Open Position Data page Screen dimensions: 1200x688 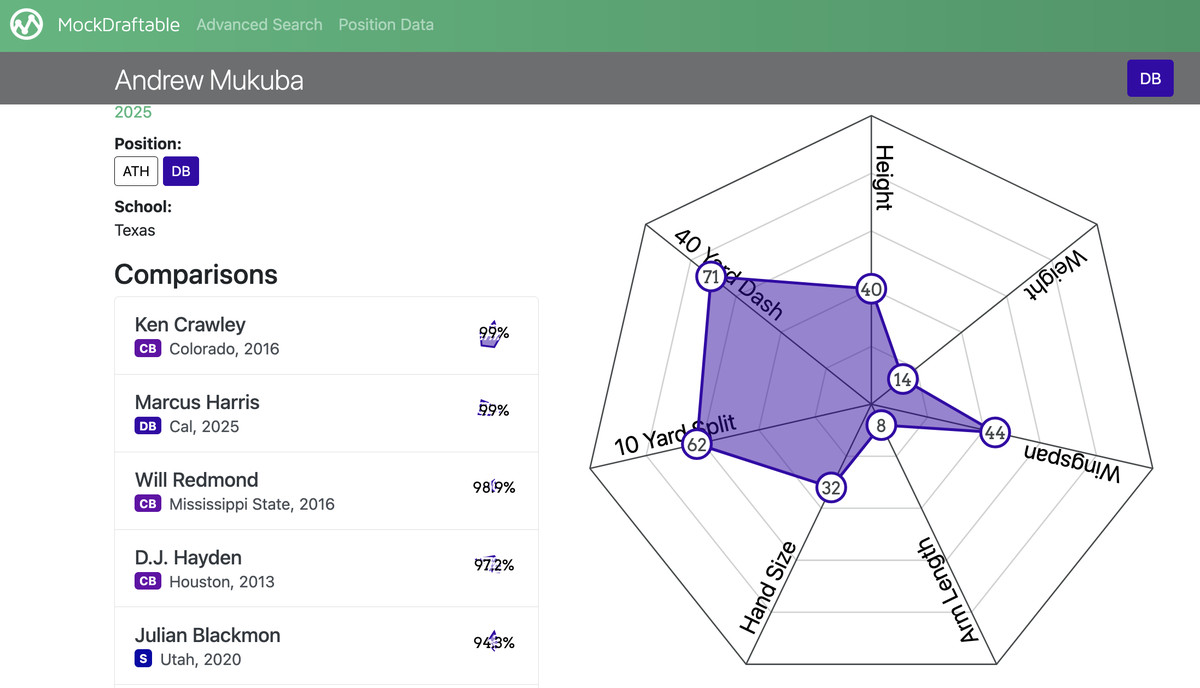point(386,25)
